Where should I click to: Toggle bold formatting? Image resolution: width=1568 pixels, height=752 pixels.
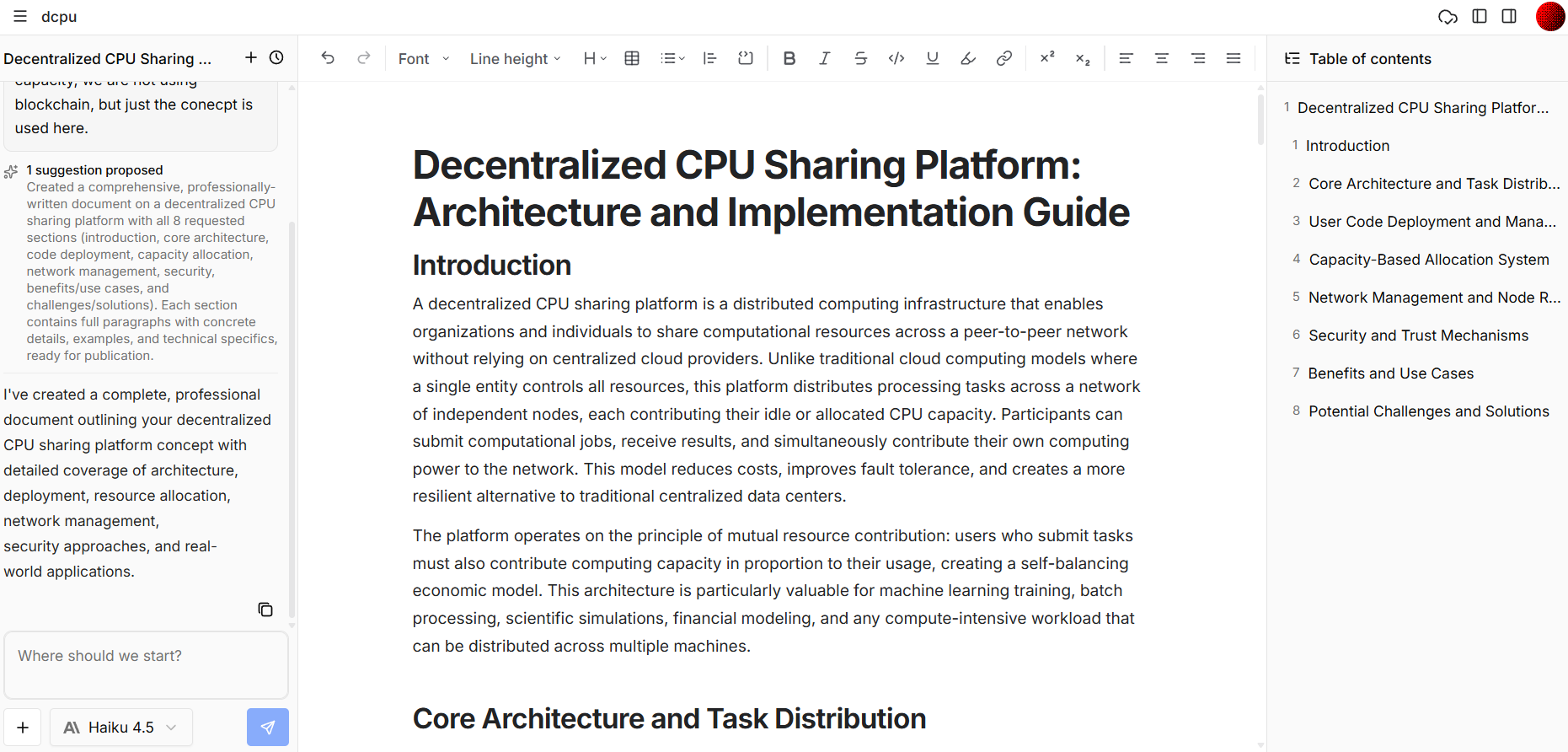pos(789,58)
